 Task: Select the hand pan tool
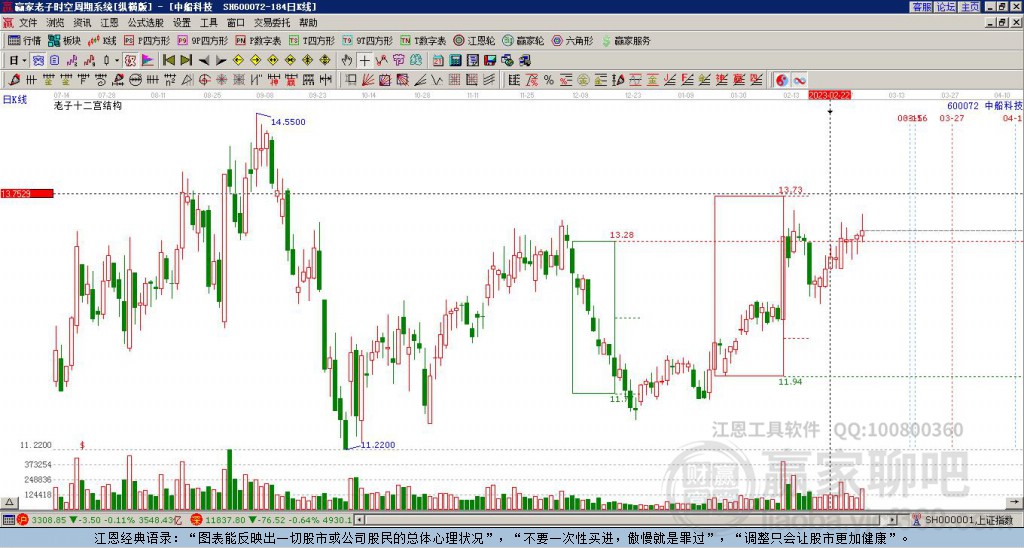pyautogui.click(x=347, y=61)
